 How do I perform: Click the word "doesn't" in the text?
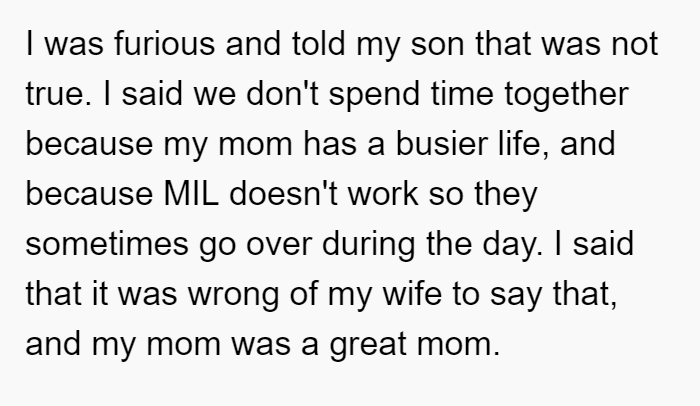pyautogui.click(x=283, y=194)
